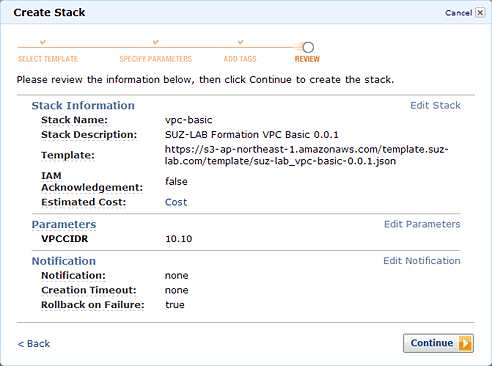
Task: Click checkmark above Add Tags
Action: point(241,42)
